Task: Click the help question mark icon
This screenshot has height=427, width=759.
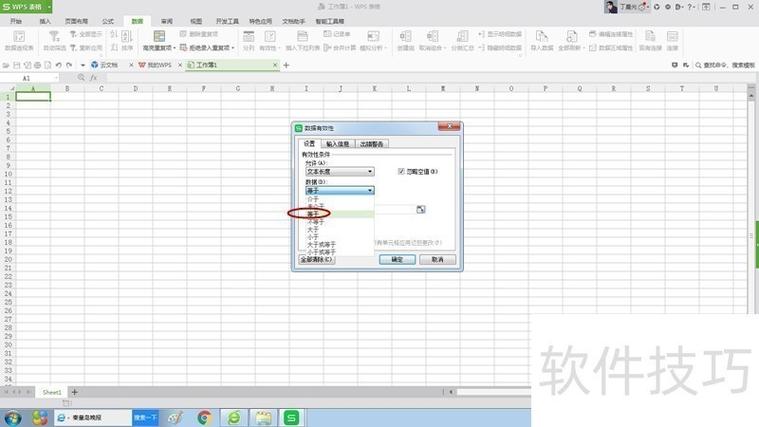Action: (690, 7)
